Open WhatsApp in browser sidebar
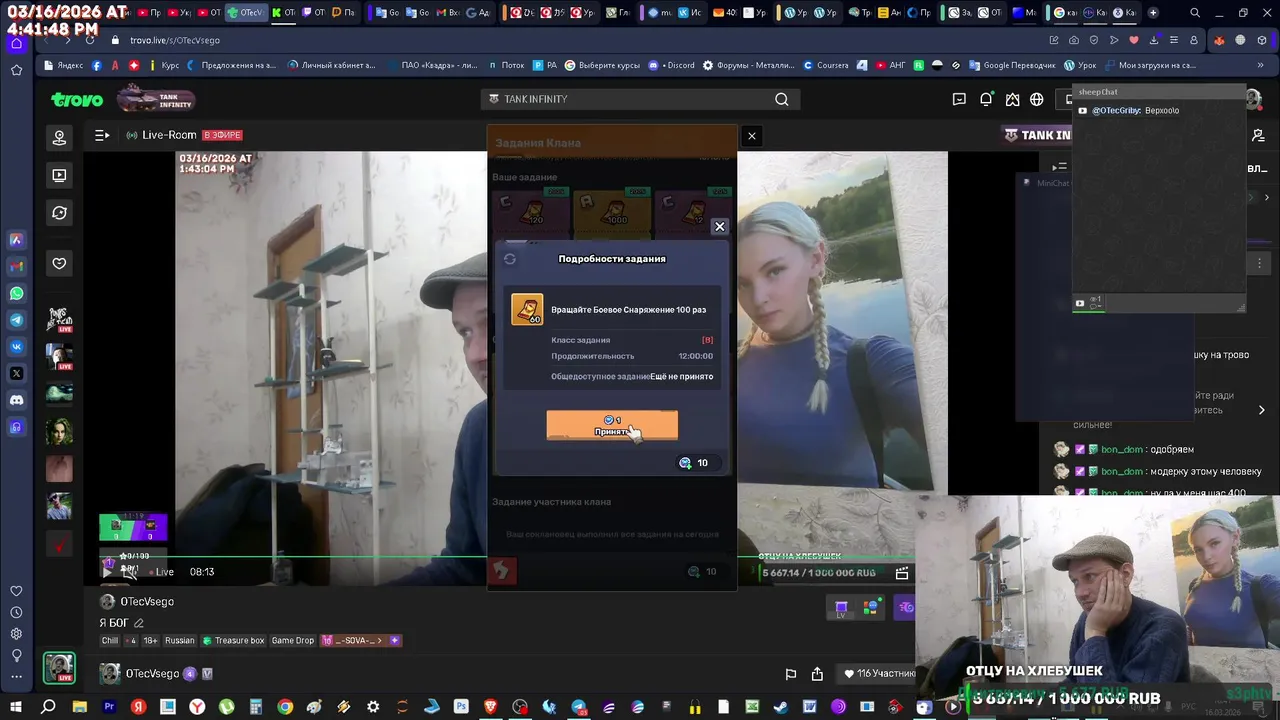Image resolution: width=1280 pixels, height=720 pixels. coord(16,293)
